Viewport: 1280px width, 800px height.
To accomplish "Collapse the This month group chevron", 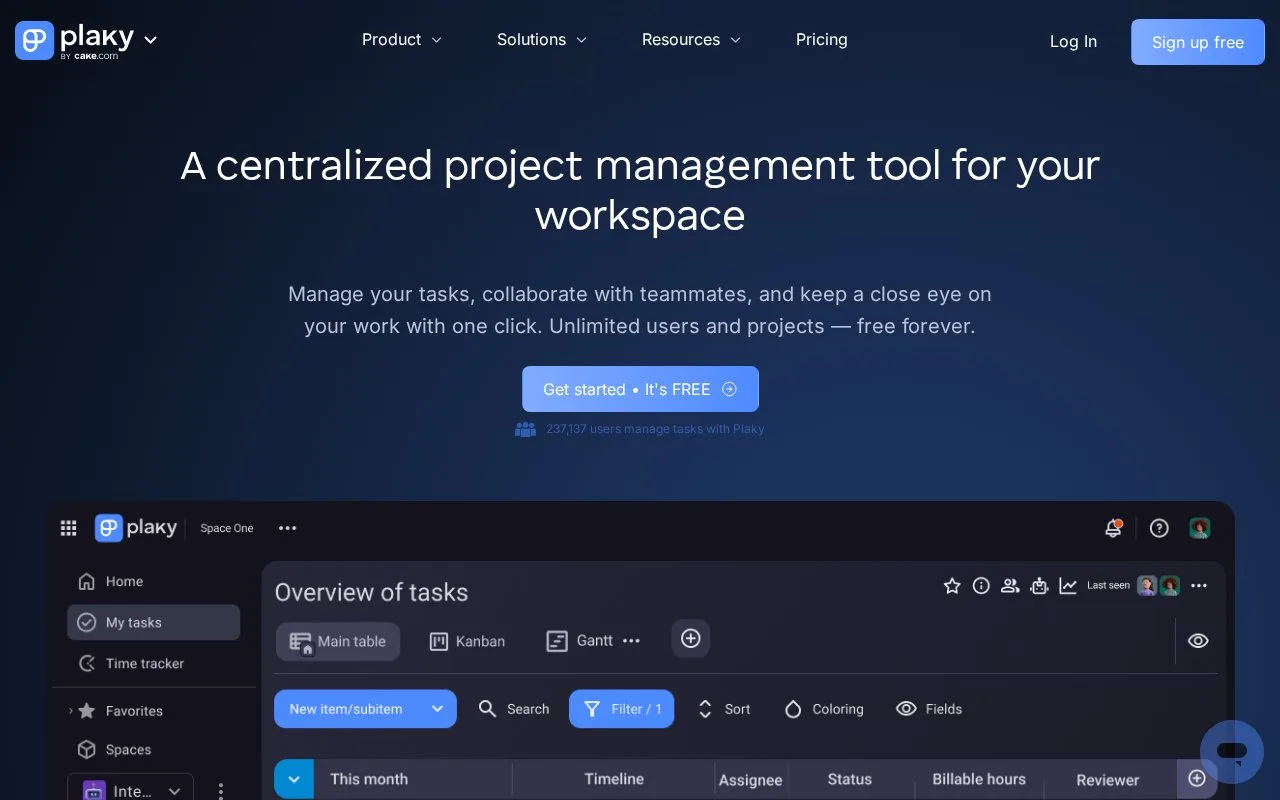I will coord(294,779).
